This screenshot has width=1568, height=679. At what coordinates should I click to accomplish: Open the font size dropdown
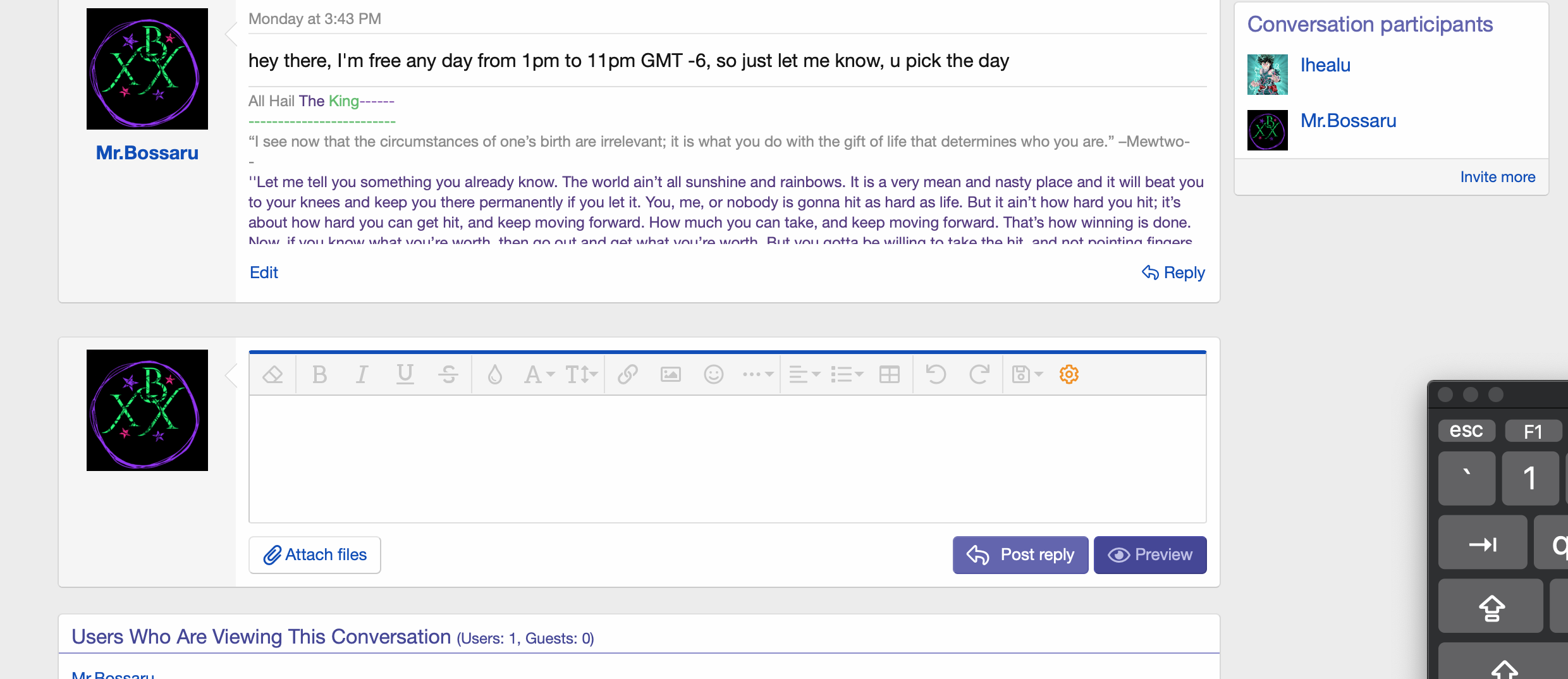581,375
